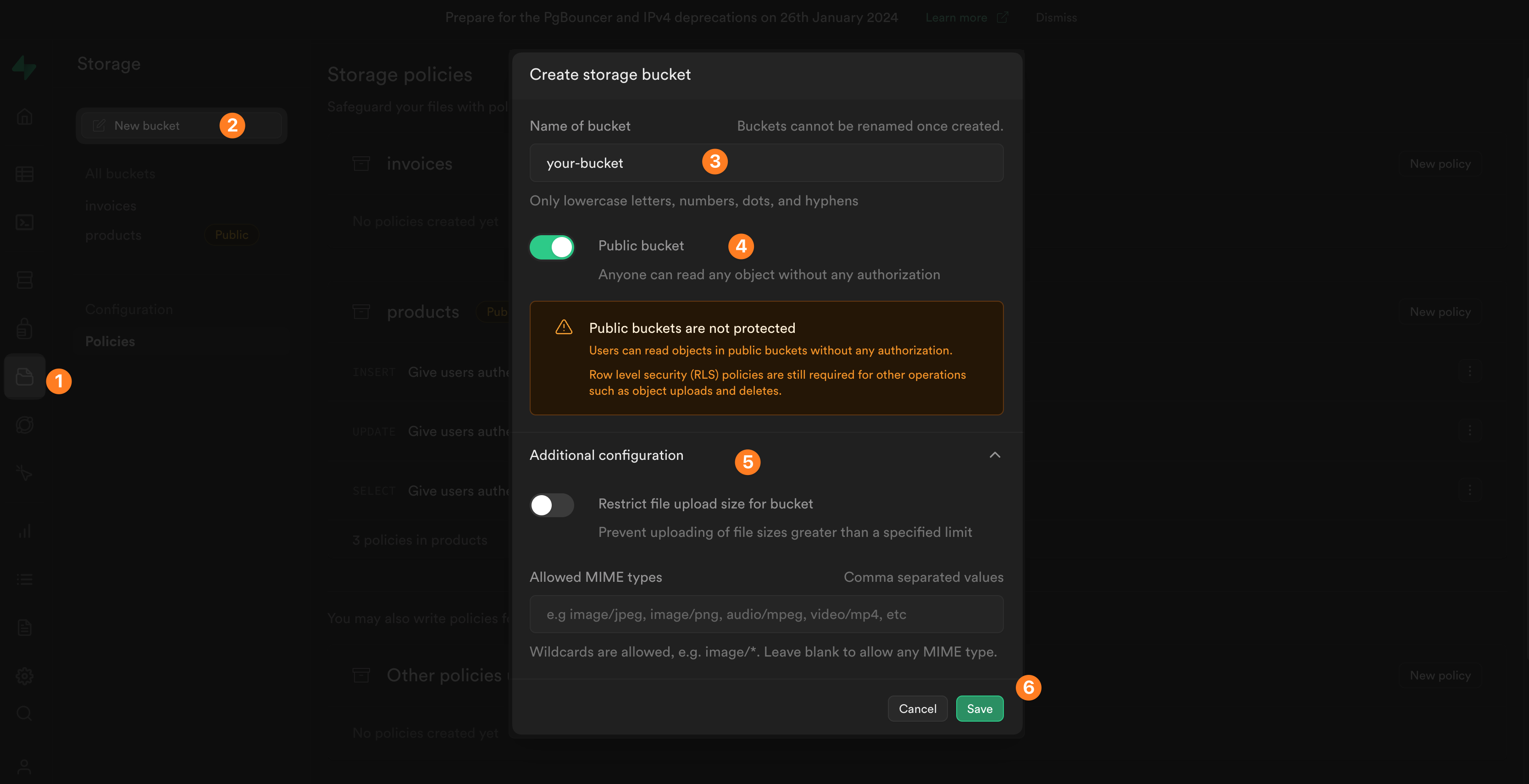The width and height of the screenshot is (1529, 784).
Task: Disable the Public bucket toggle
Action: pos(551,247)
